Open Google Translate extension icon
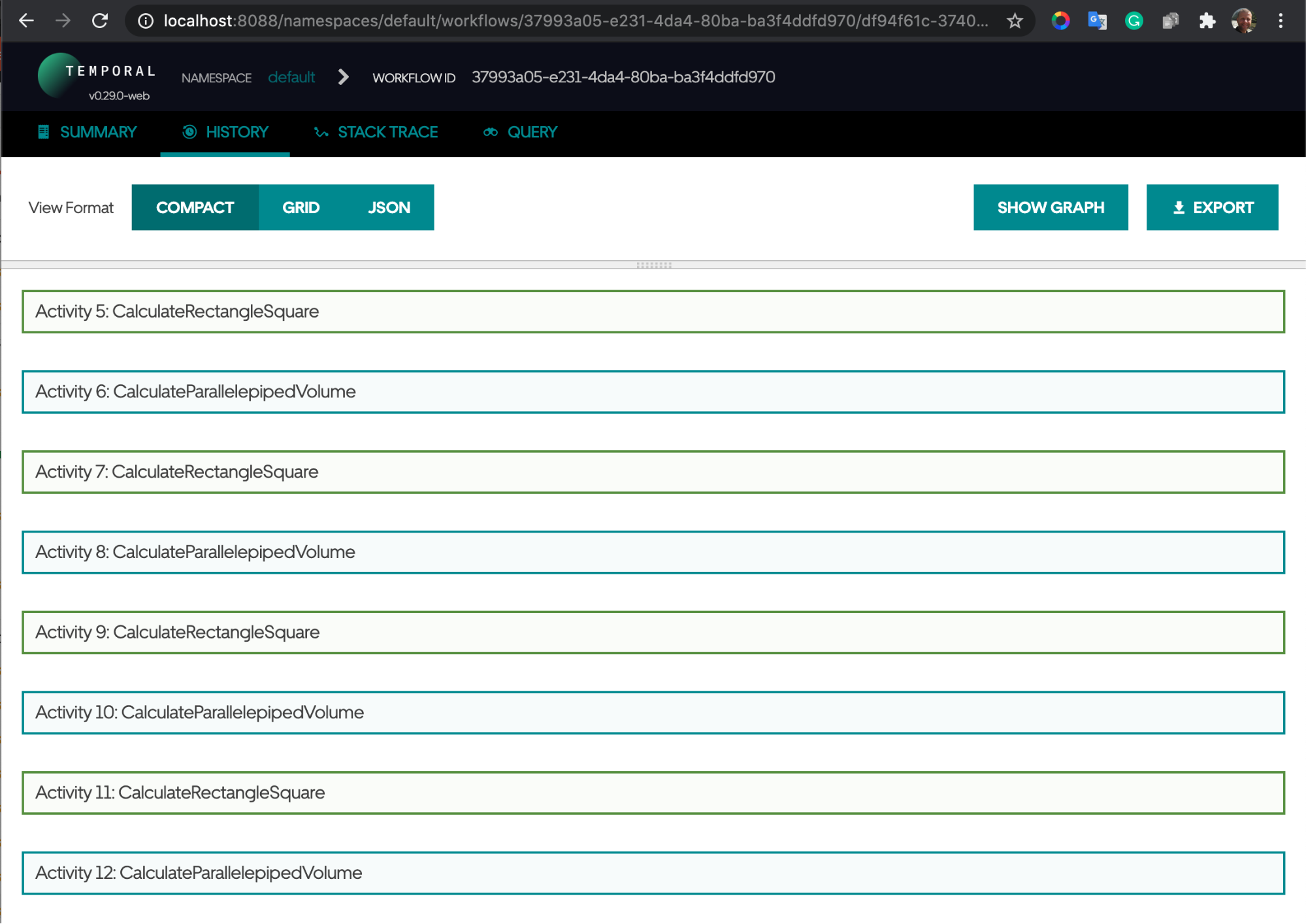Image resolution: width=1306 pixels, height=924 pixels. pyautogui.click(x=1097, y=21)
